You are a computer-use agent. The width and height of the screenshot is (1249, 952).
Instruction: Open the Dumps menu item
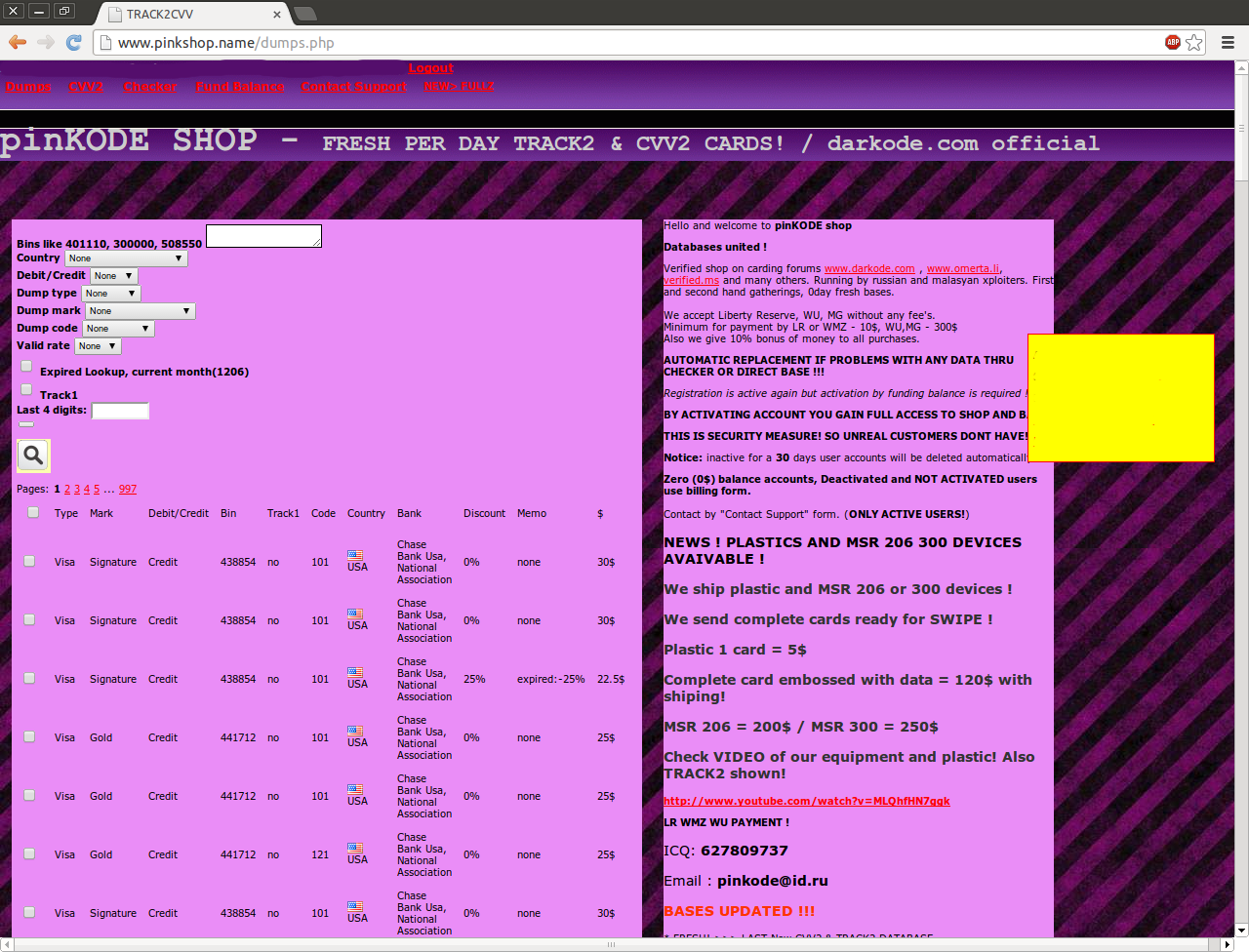click(x=28, y=87)
